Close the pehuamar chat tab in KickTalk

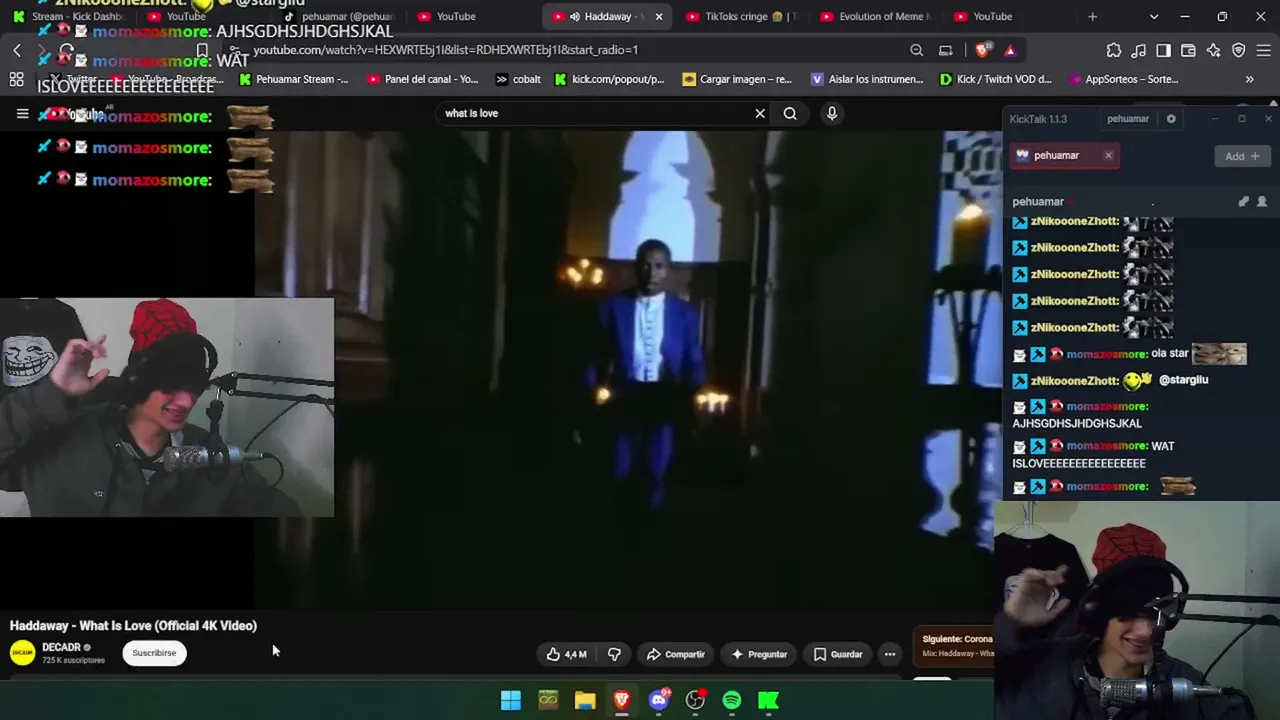click(1108, 155)
